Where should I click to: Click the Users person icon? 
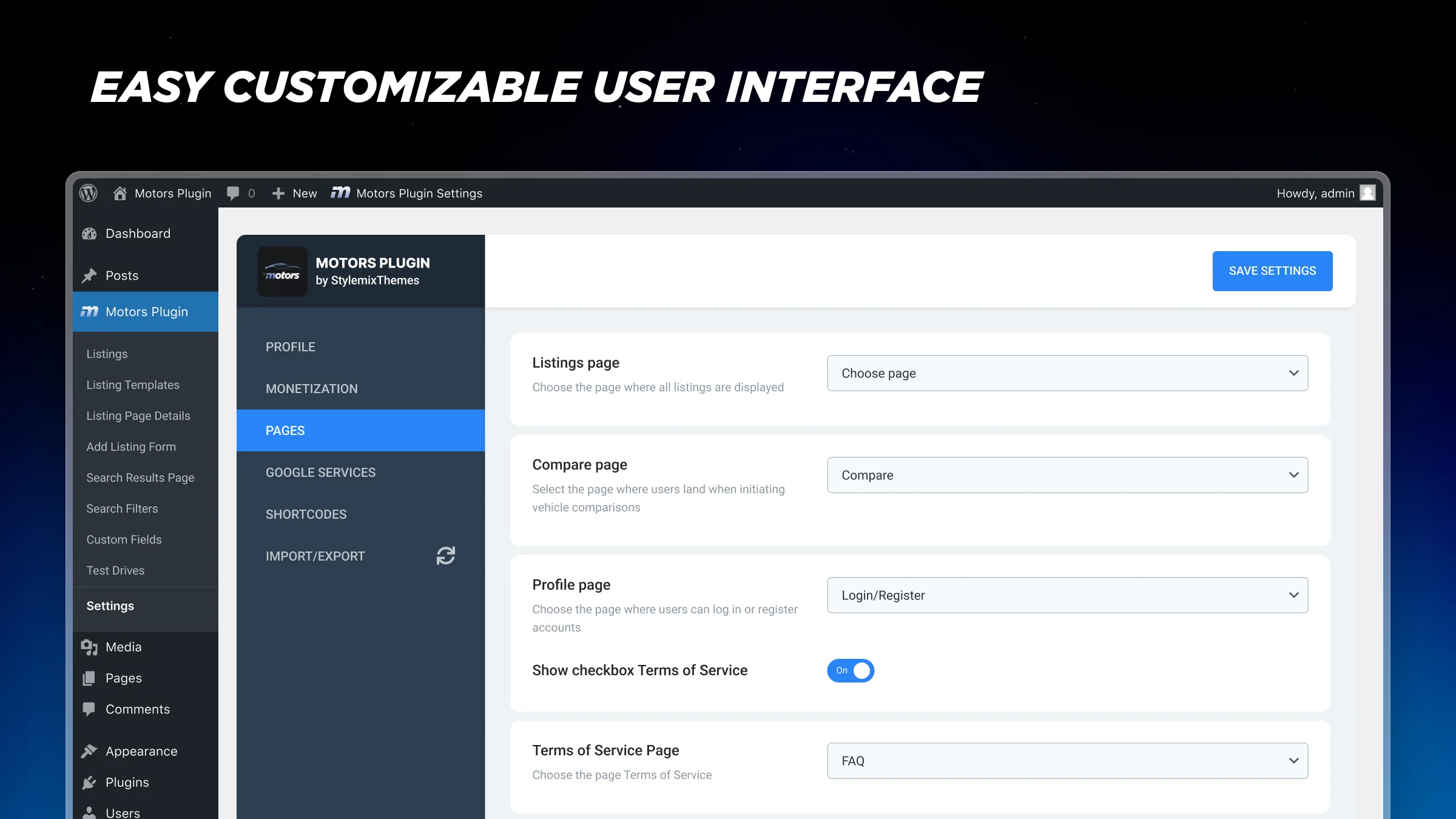click(x=89, y=813)
